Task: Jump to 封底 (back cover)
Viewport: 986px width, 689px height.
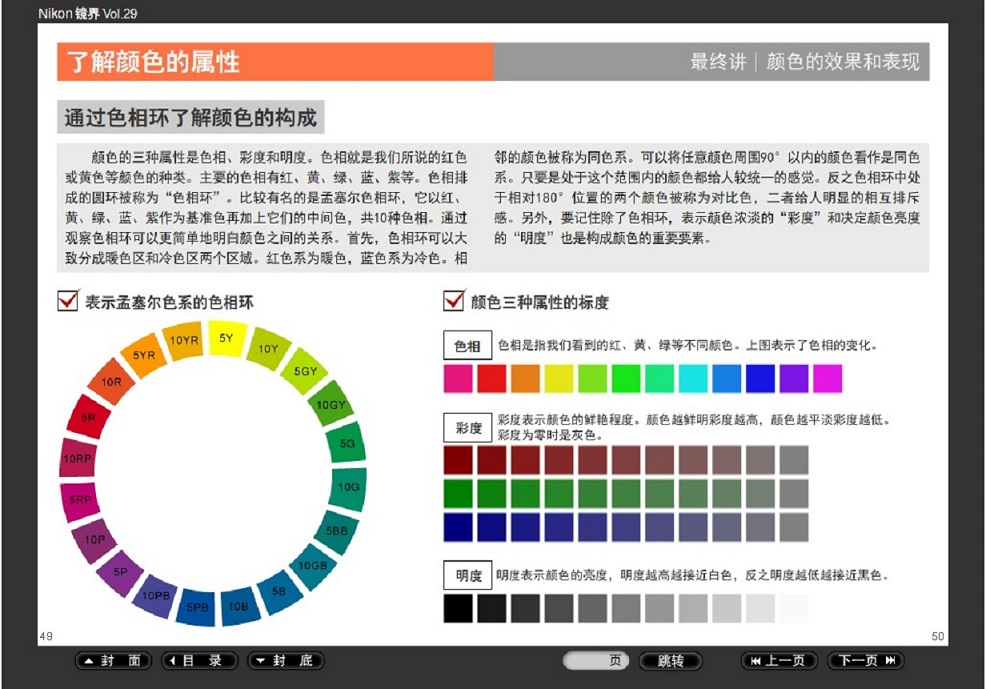Action: 286,661
